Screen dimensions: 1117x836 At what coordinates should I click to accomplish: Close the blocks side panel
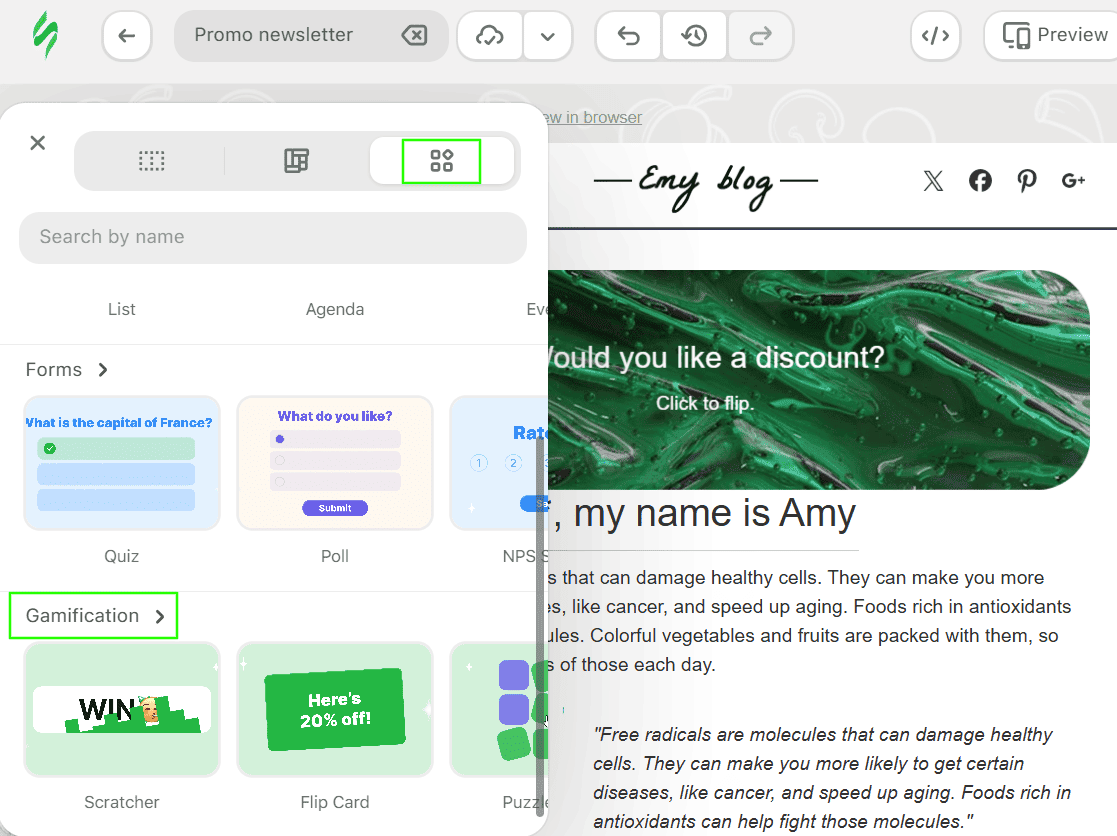tap(38, 143)
